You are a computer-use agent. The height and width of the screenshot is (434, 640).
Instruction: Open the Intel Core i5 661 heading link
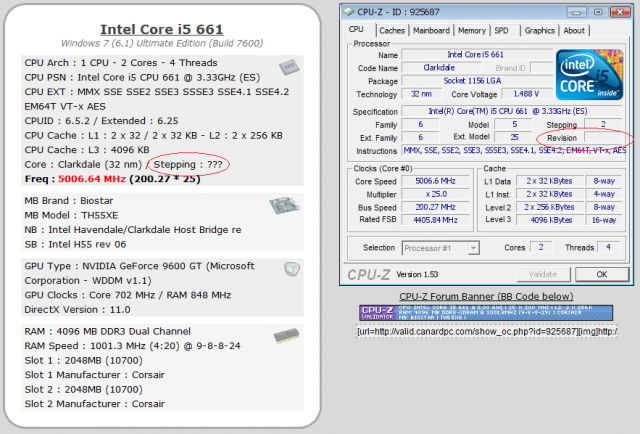(162, 29)
